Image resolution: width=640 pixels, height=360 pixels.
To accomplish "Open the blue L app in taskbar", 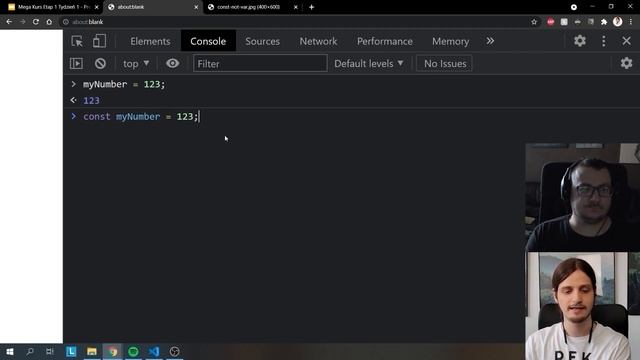I will pos(71,351).
